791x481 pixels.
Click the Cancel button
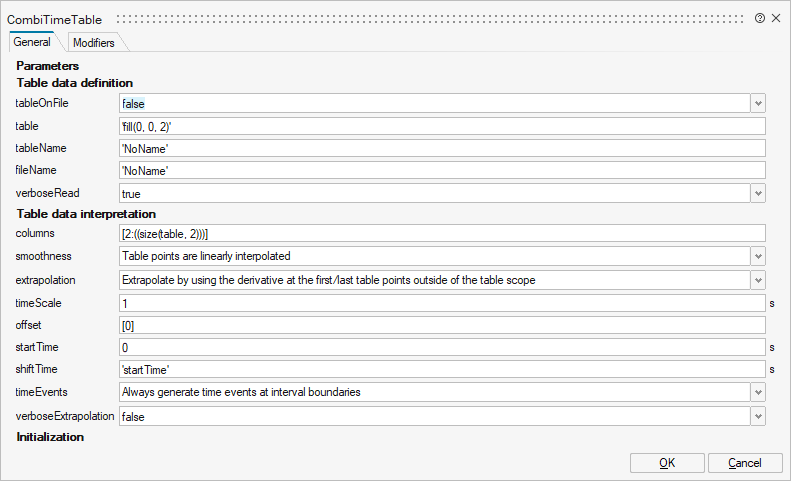745,463
